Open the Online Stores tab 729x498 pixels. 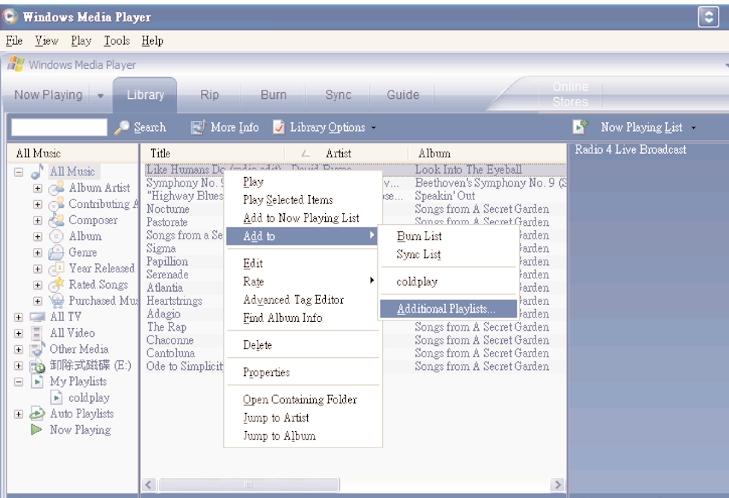pyautogui.click(x=570, y=94)
